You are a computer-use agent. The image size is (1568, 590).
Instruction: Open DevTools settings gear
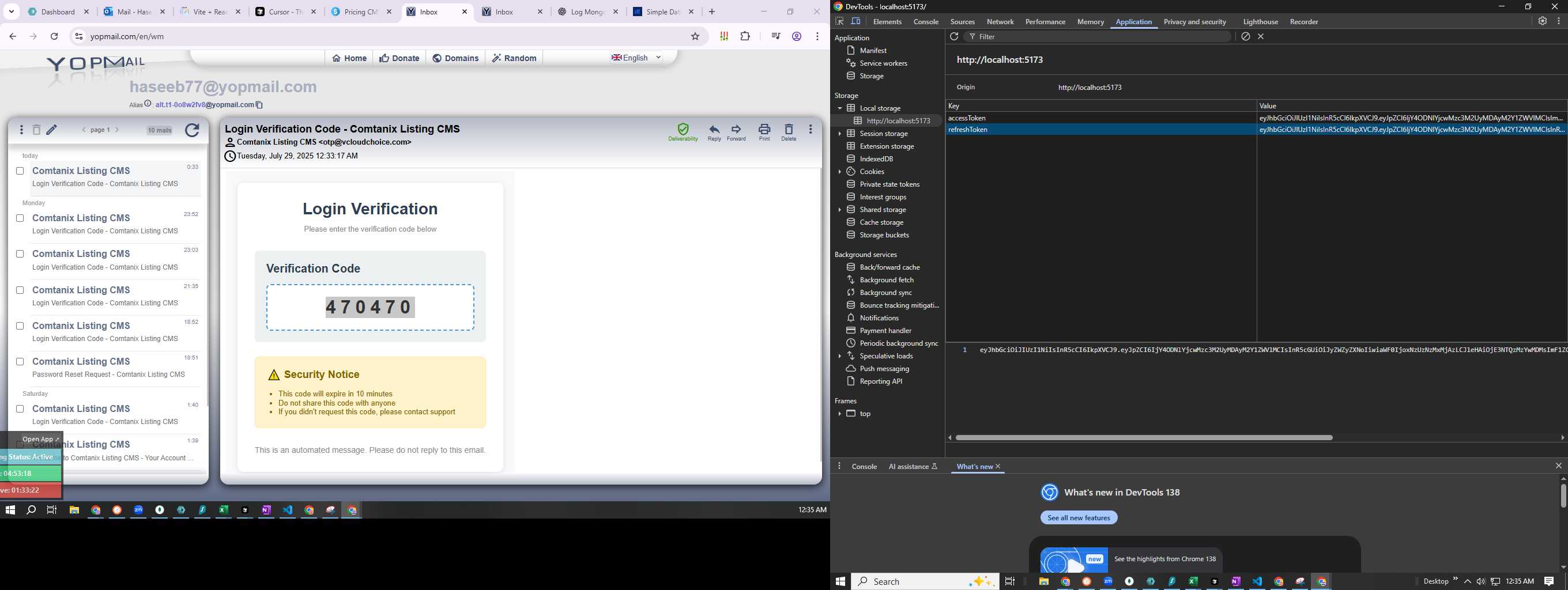[1543, 21]
